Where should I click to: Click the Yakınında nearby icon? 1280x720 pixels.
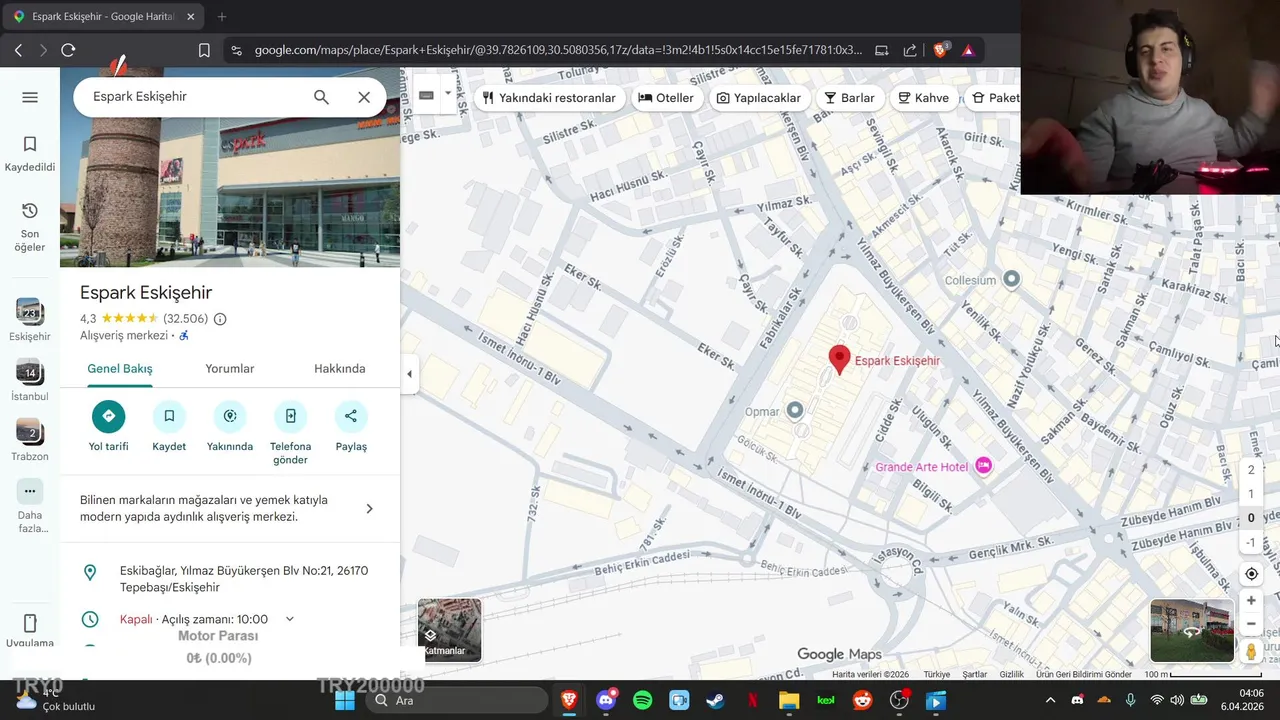[x=230, y=416]
